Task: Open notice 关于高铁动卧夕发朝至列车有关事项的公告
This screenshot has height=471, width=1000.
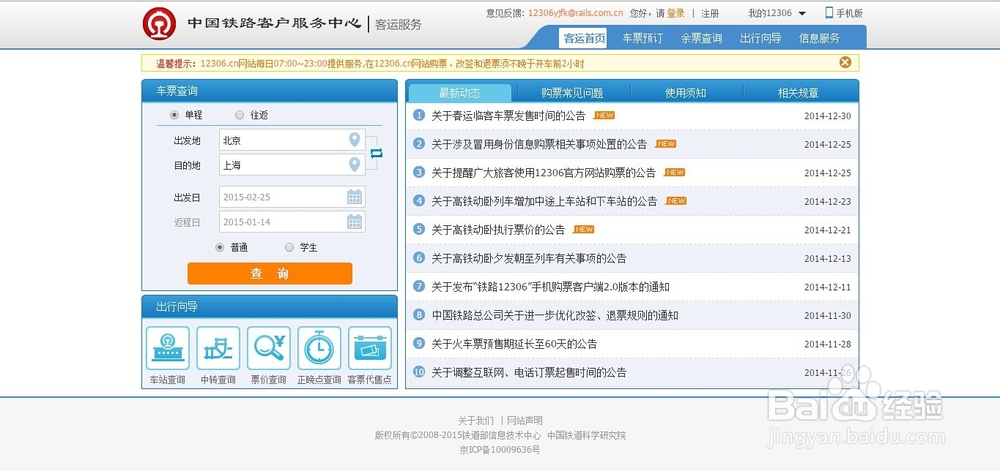Action: coord(529,258)
